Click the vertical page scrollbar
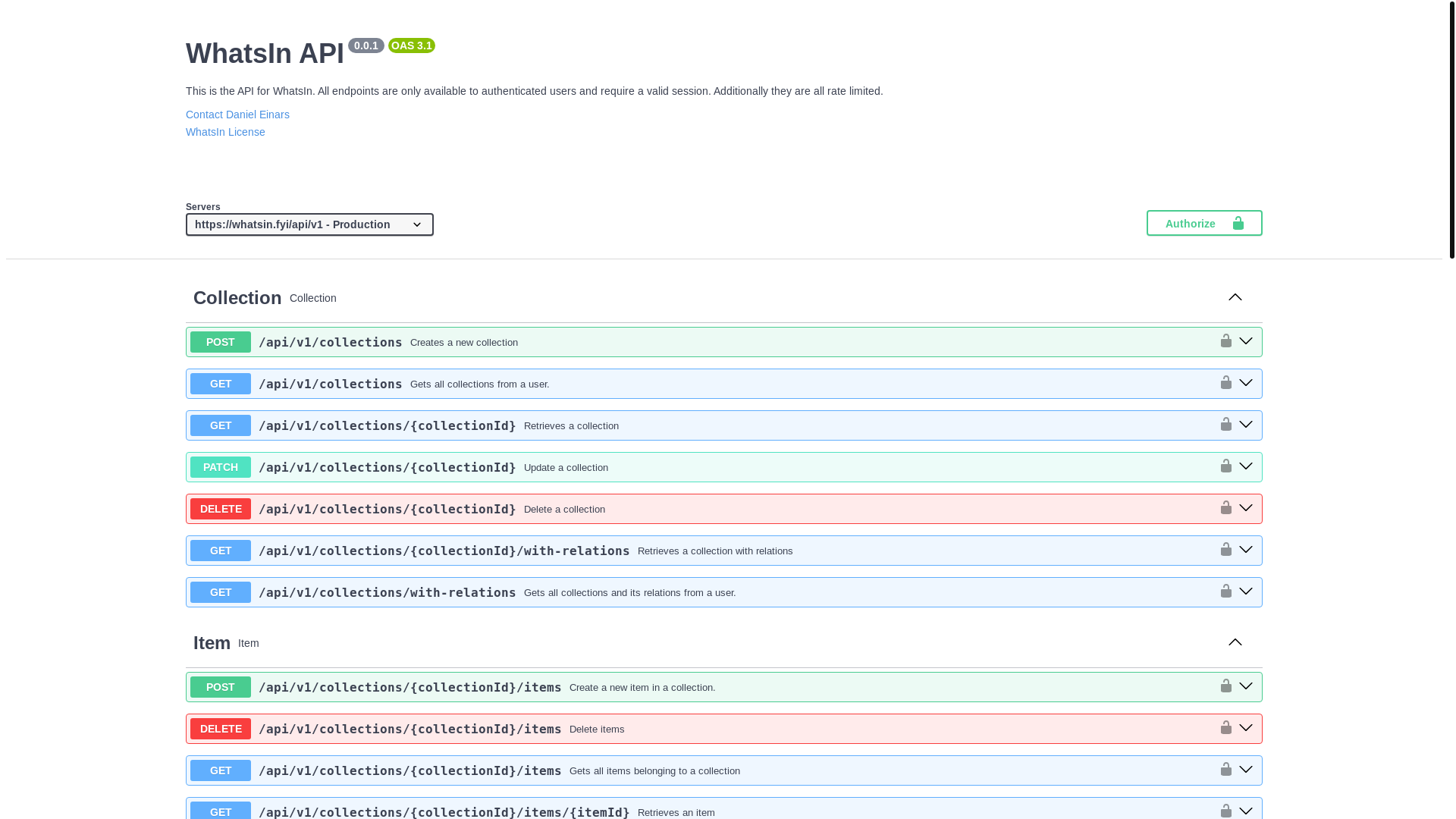Screen dimensions: 1456x819 pyautogui.click(x=1451, y=129)
